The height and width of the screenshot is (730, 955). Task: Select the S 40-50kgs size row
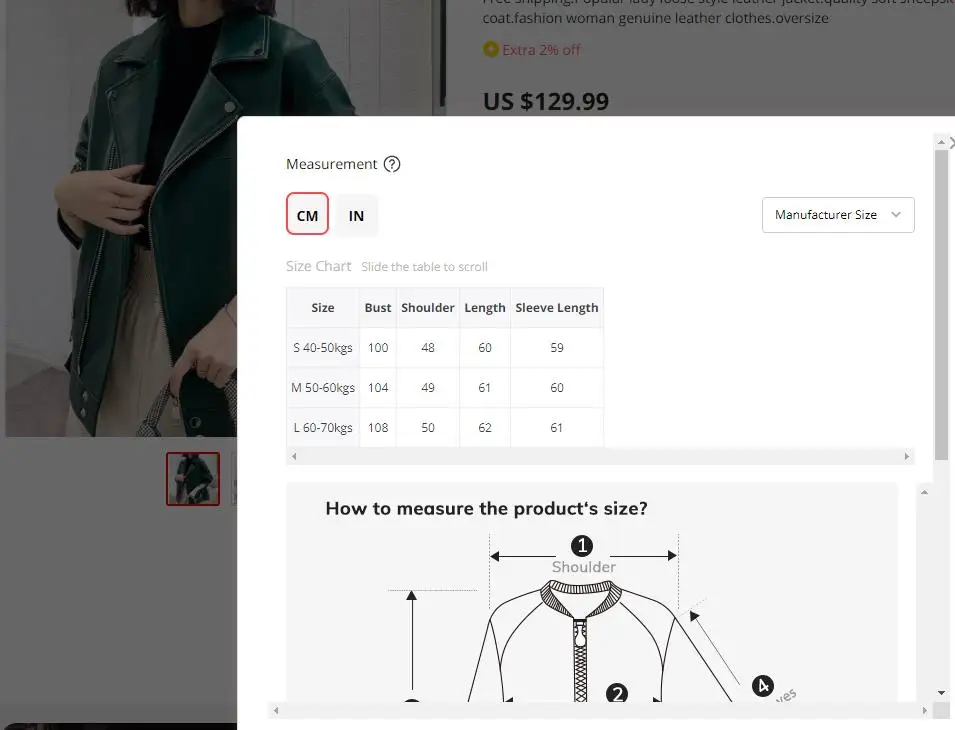coord(445,348)
